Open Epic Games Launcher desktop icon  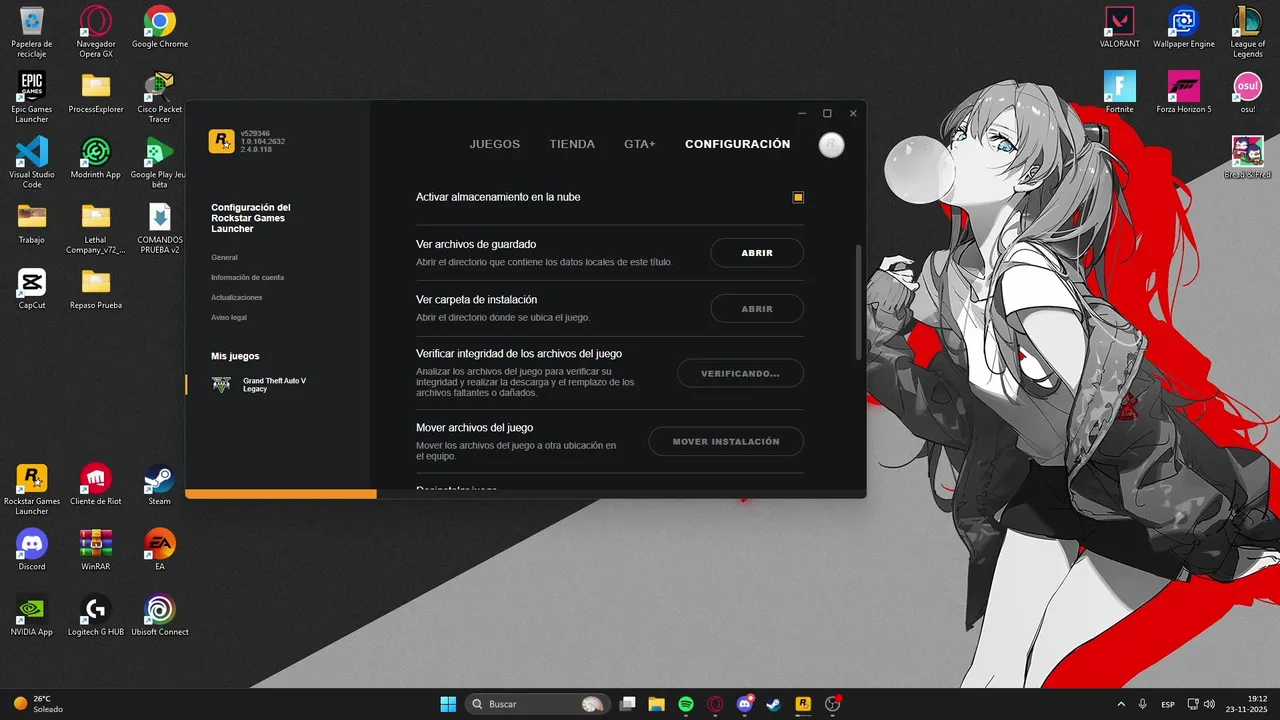point(32,97)
